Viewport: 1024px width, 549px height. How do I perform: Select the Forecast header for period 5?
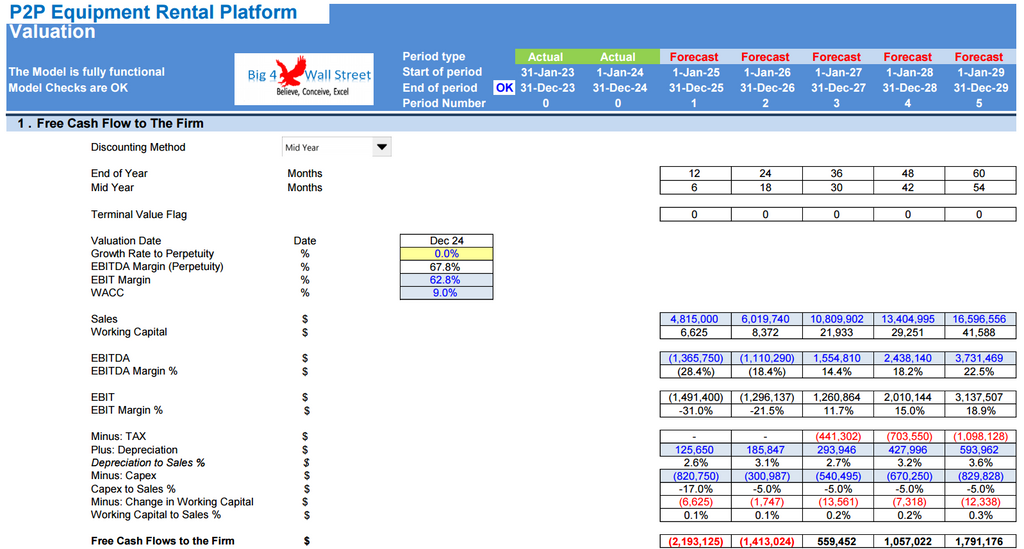point(978,57)
